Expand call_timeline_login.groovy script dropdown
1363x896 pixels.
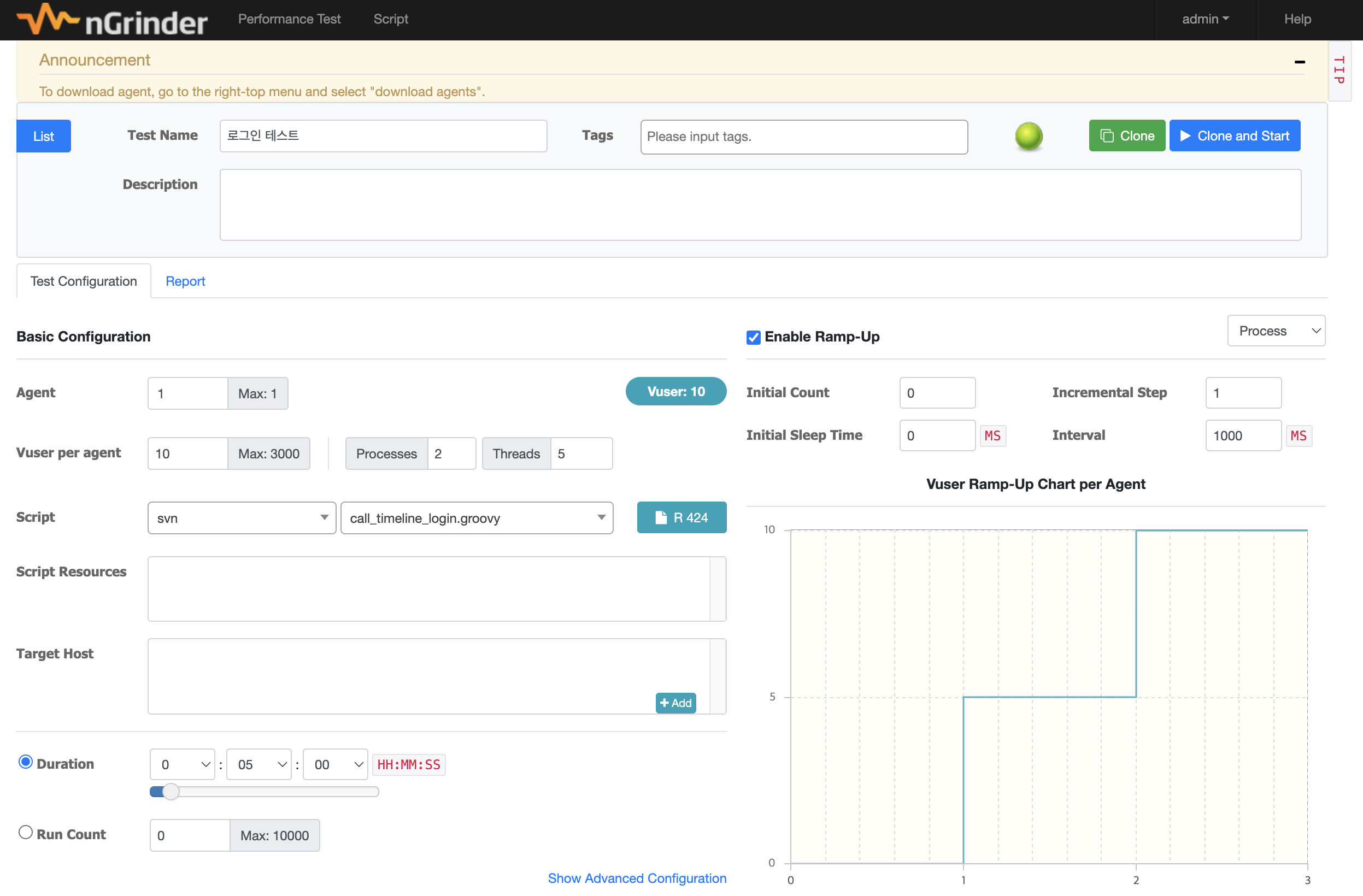(x=476, y=517)
